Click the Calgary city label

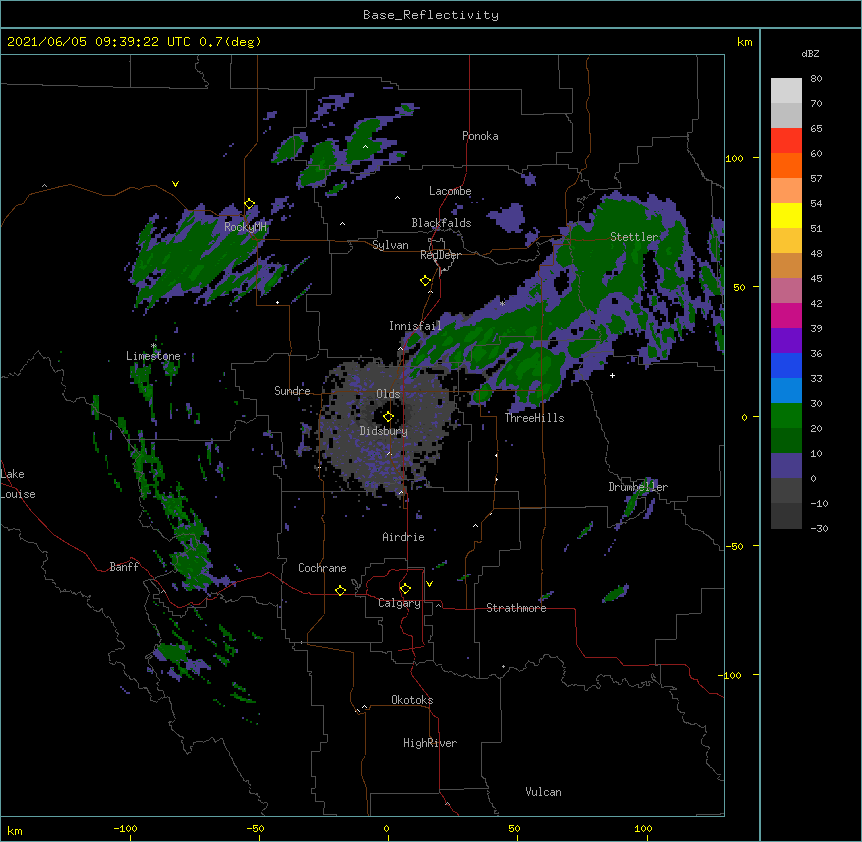tap(399, 603)
